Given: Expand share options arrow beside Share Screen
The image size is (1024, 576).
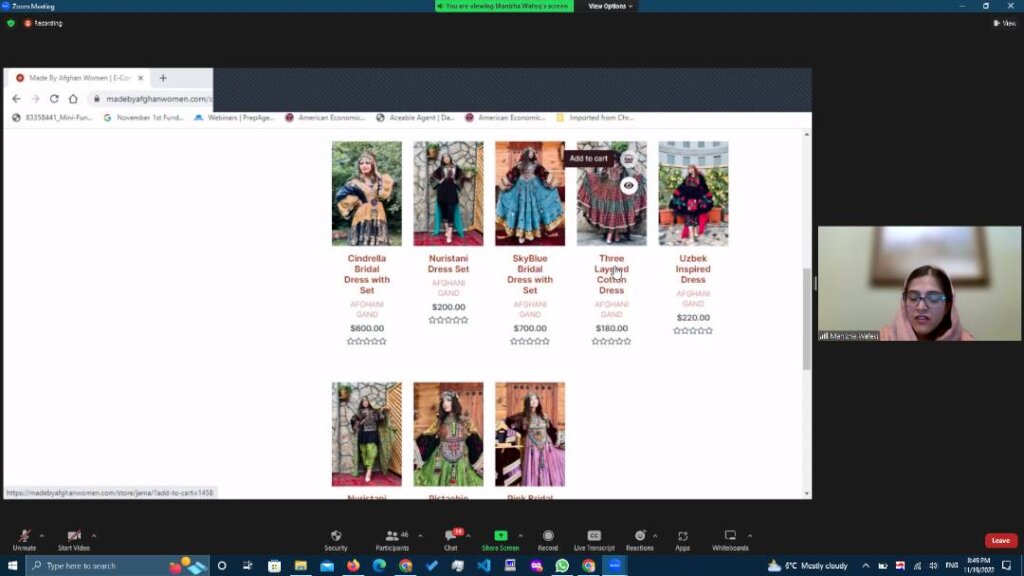Looking at the screenshot, I should (x=520, y=536).
